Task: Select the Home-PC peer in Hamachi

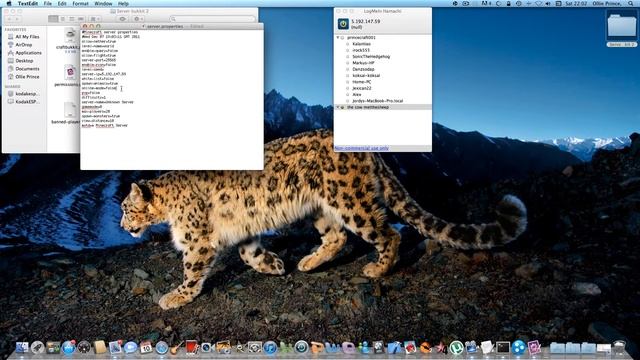Action: coord(362,82)
